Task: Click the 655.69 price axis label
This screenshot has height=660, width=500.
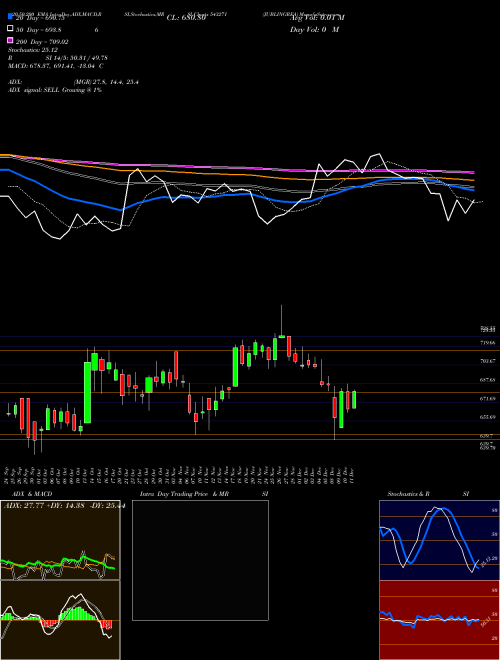Action: pos(488,417)
